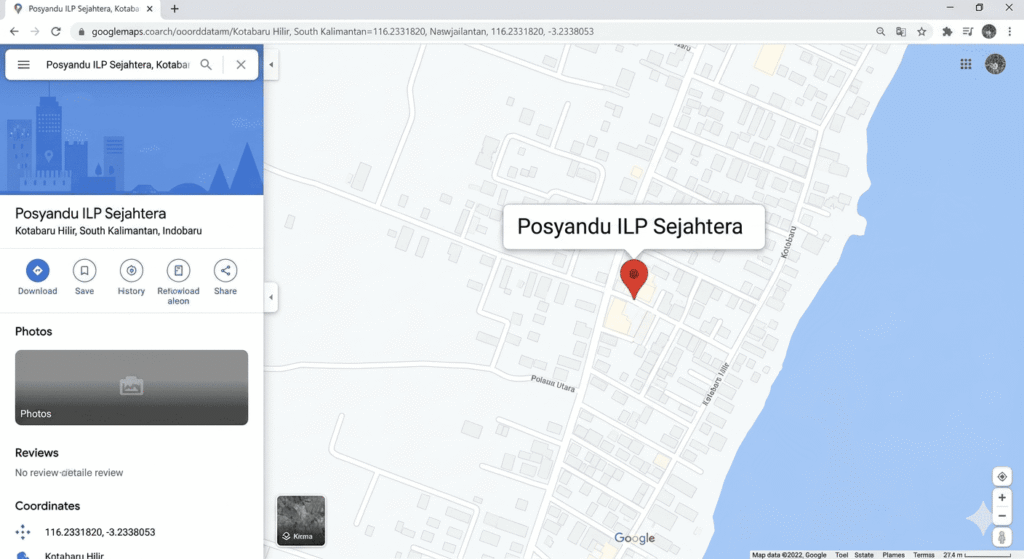Click the search magnifier icon

point(206,65)
